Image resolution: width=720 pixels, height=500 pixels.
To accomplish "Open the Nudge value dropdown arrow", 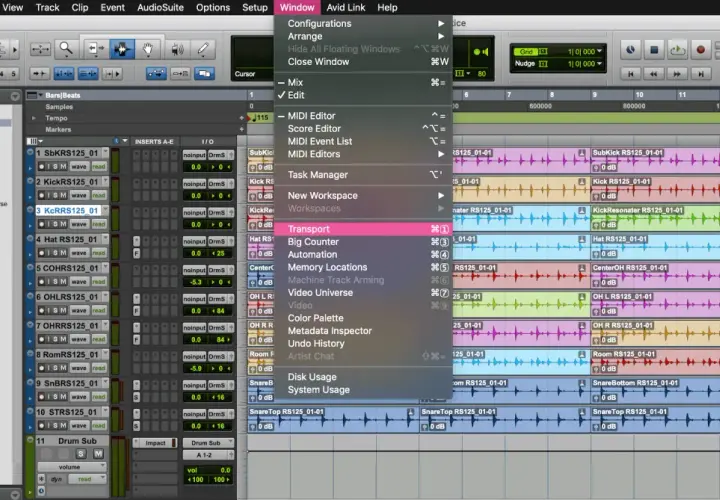I will (599, 63).
